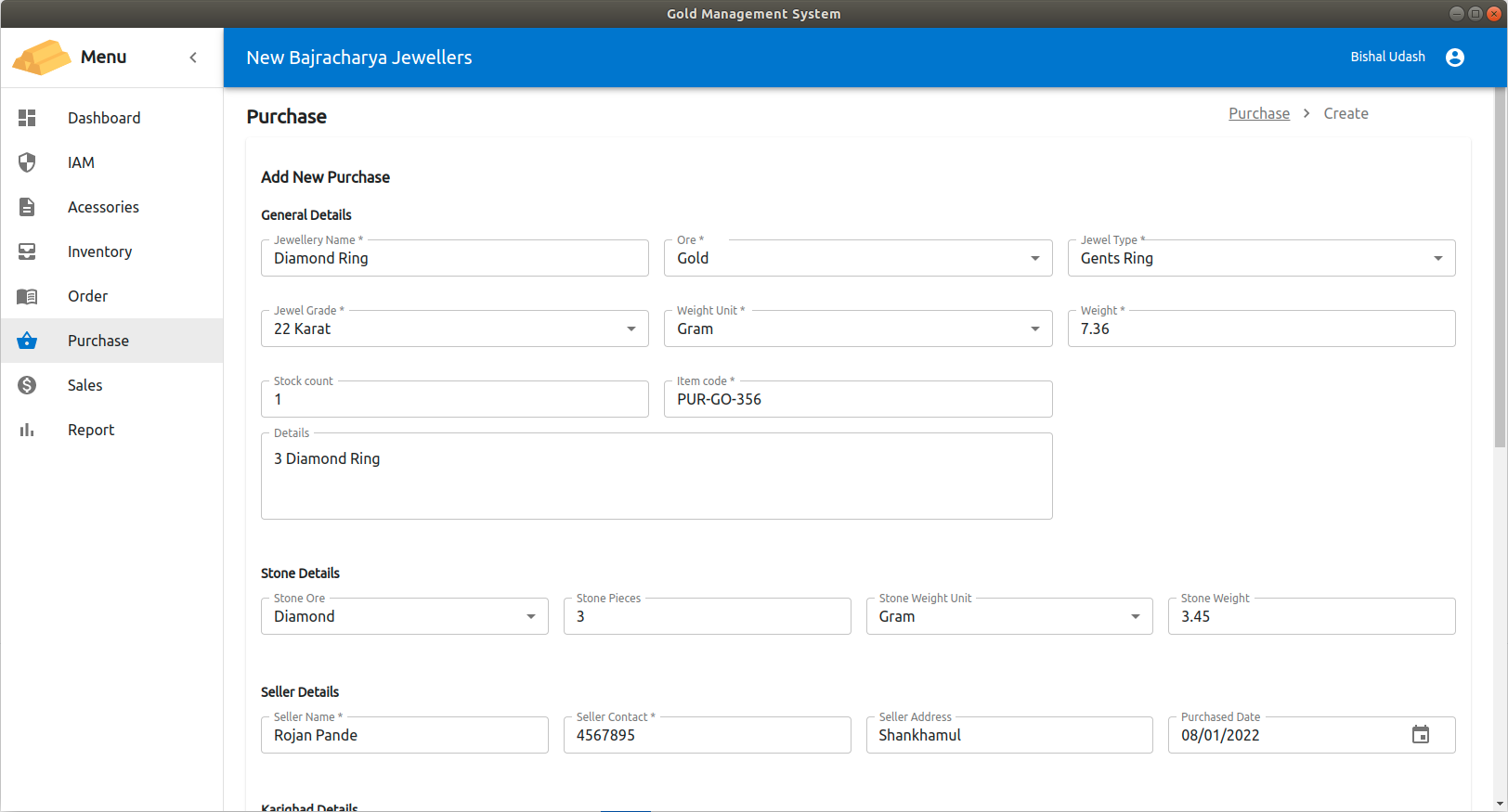The height and width of the screenshot is (812, 1508).
Task: Click the Inventory icon in sidebar
Action: pyautogui.click(x=27, y=251)
